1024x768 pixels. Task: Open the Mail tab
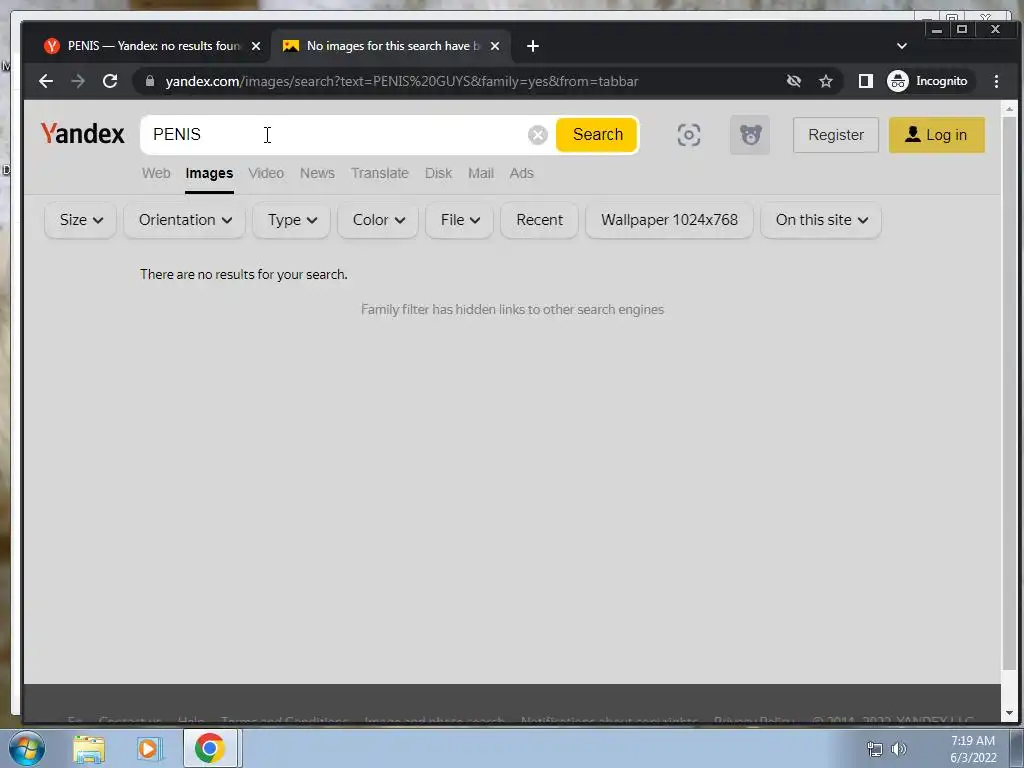coord(481,173)
